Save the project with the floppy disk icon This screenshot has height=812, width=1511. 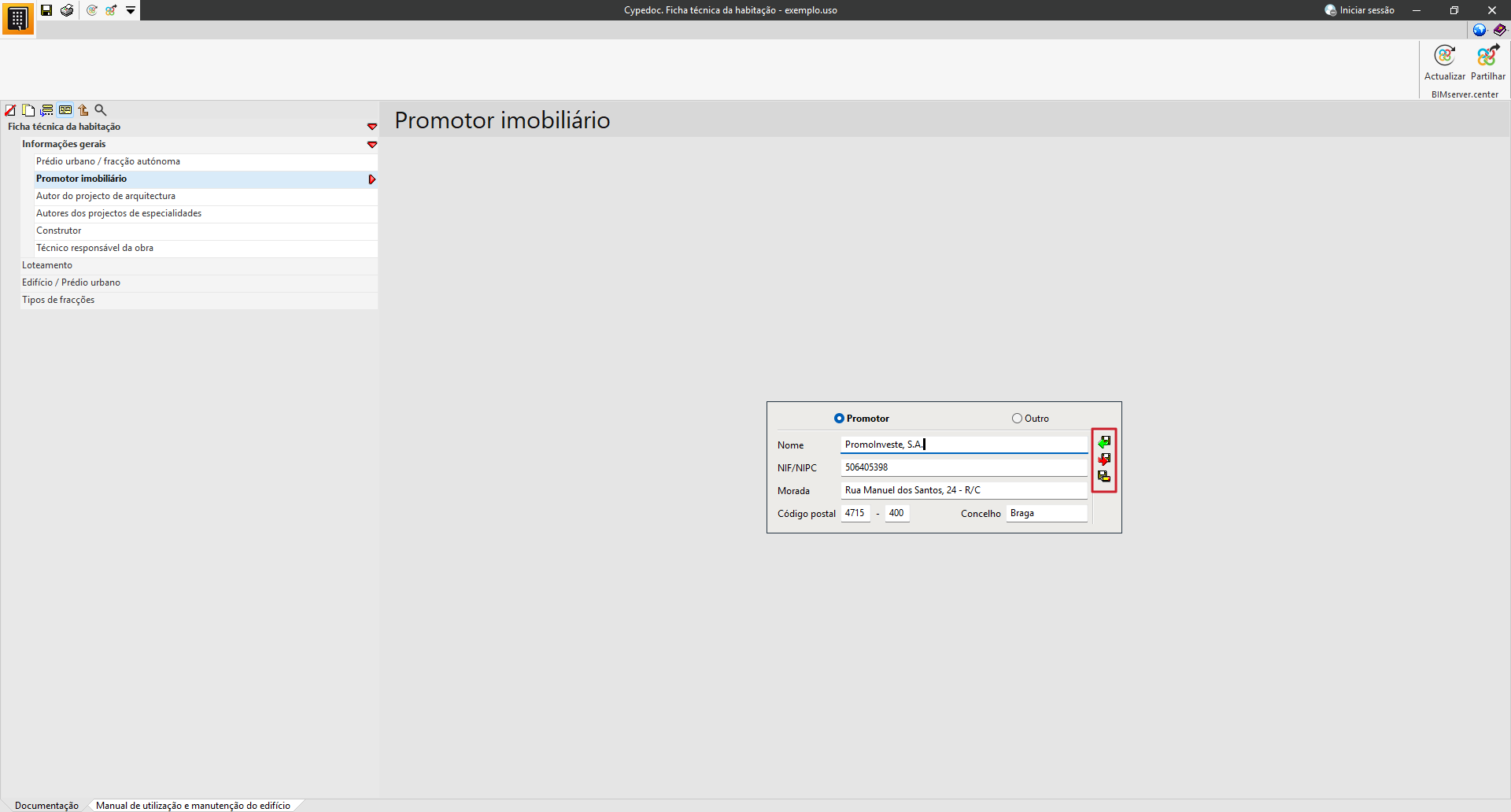(46, 10)
